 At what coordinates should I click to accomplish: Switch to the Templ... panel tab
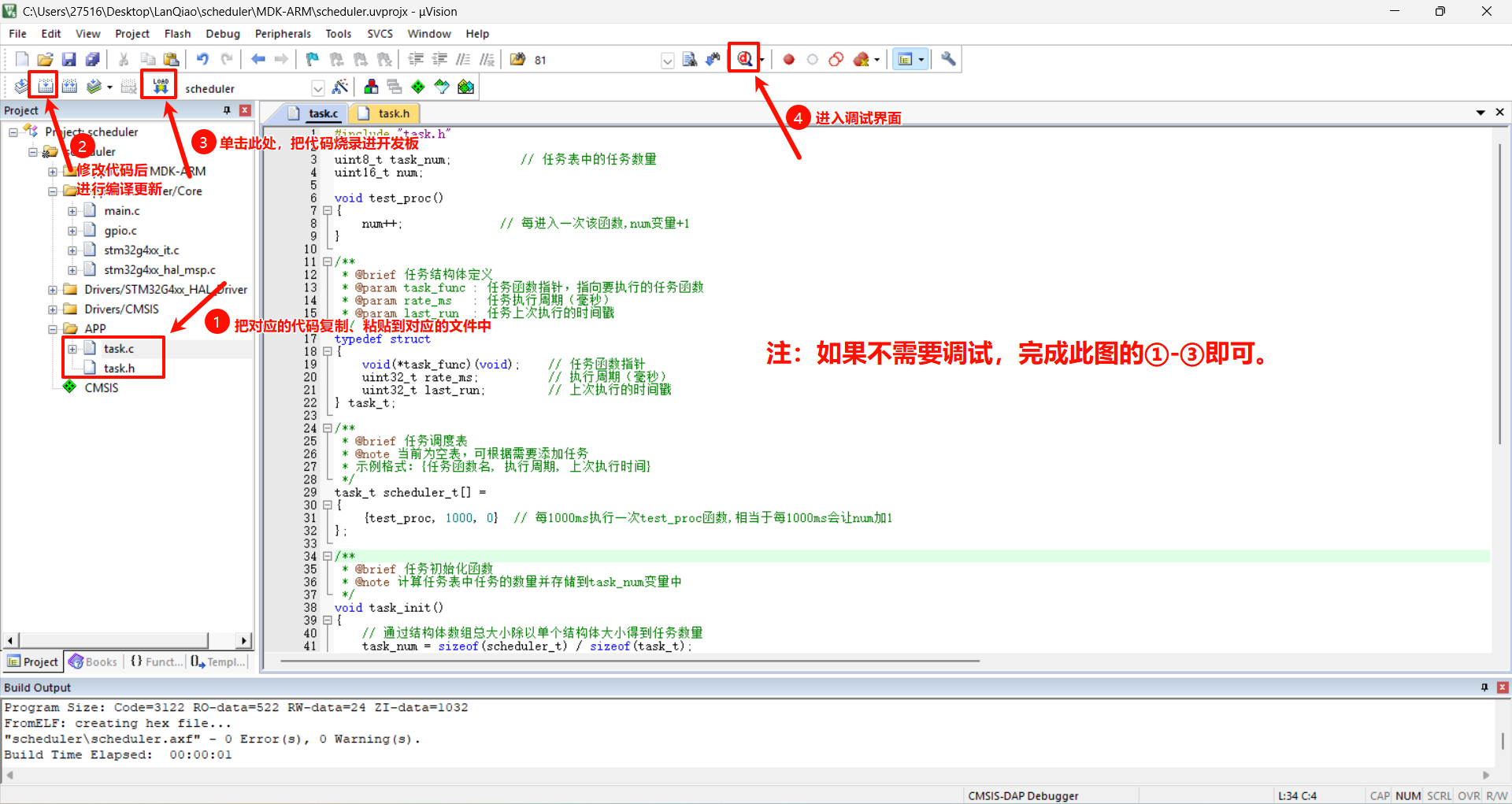[x=218, y=661]
